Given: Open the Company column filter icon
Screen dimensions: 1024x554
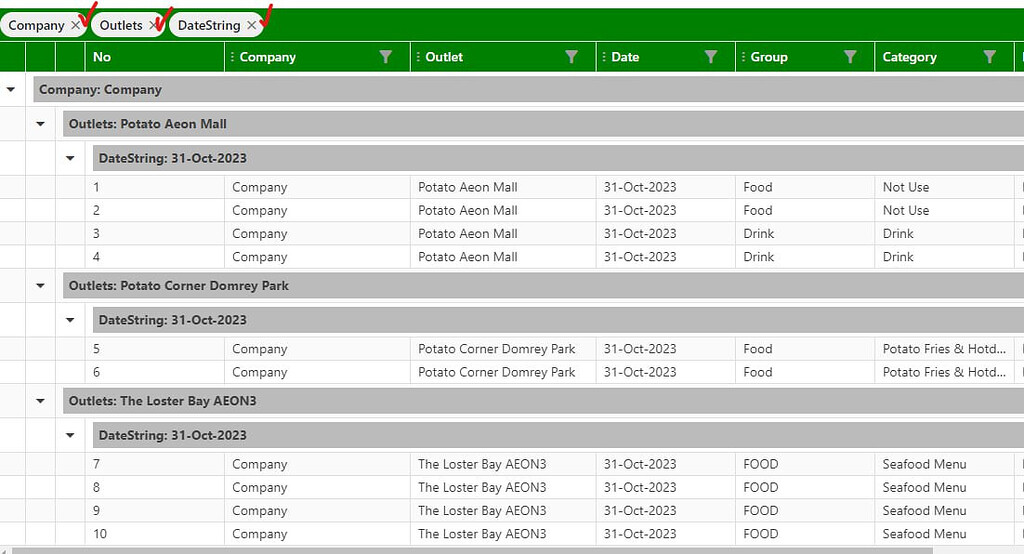Looking at the screenshot, I should (386, 57).
